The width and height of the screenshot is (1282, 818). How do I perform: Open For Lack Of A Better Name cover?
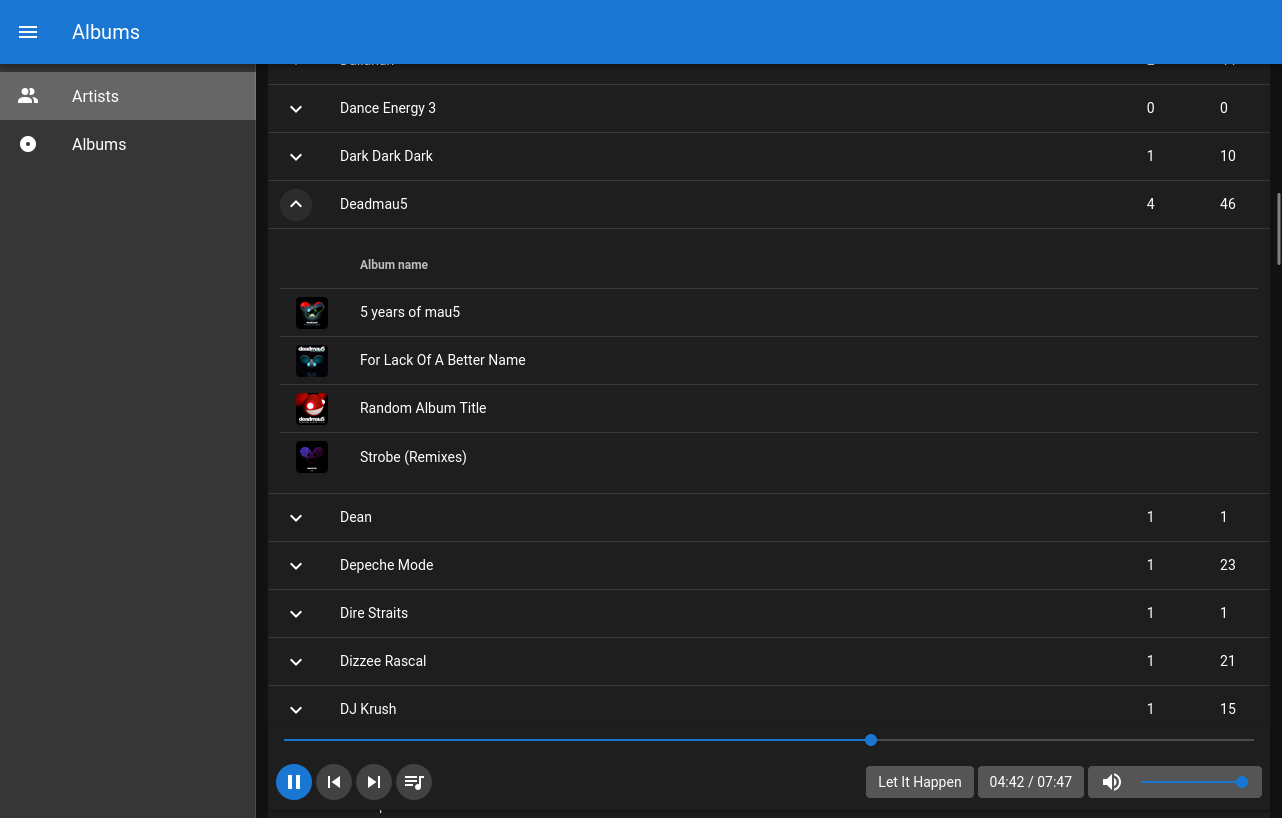pyautogui.click(x=312, y=361)
